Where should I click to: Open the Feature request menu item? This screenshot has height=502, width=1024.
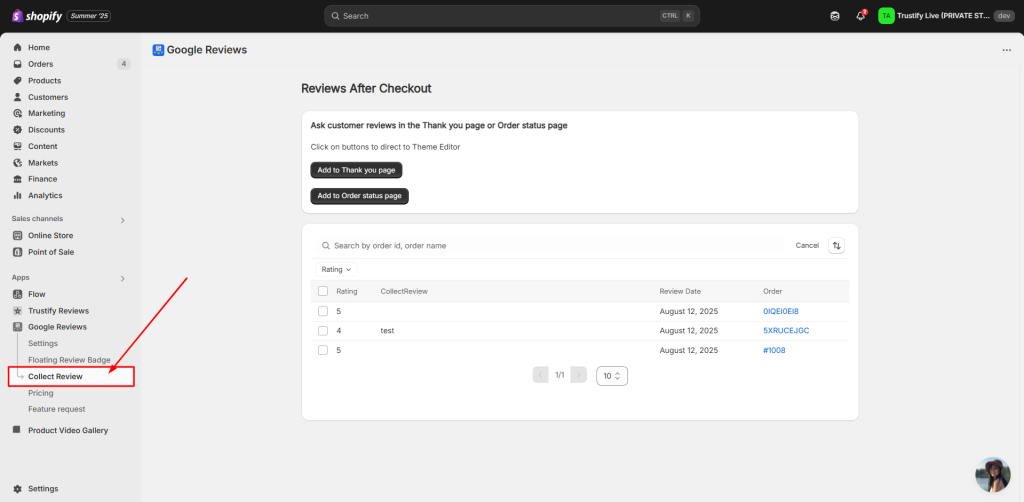(57, 409)
